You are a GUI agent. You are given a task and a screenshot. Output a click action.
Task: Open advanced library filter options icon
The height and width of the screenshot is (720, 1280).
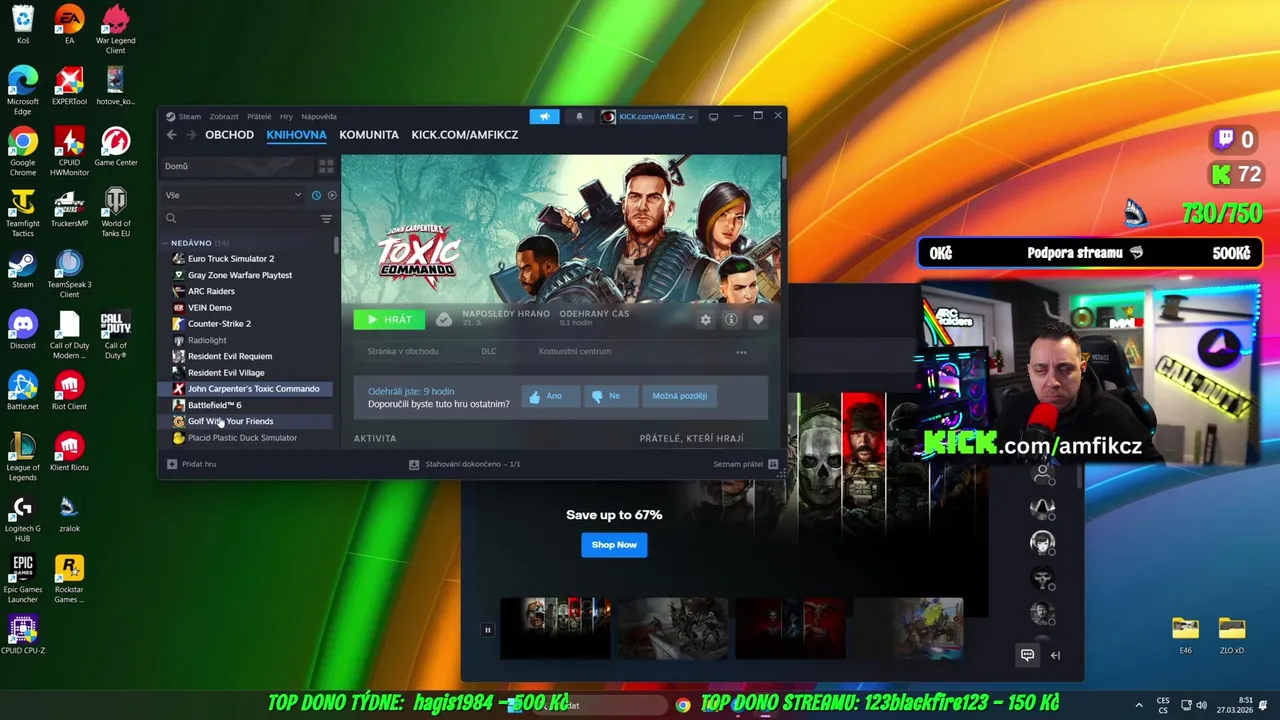pos(326,218)
